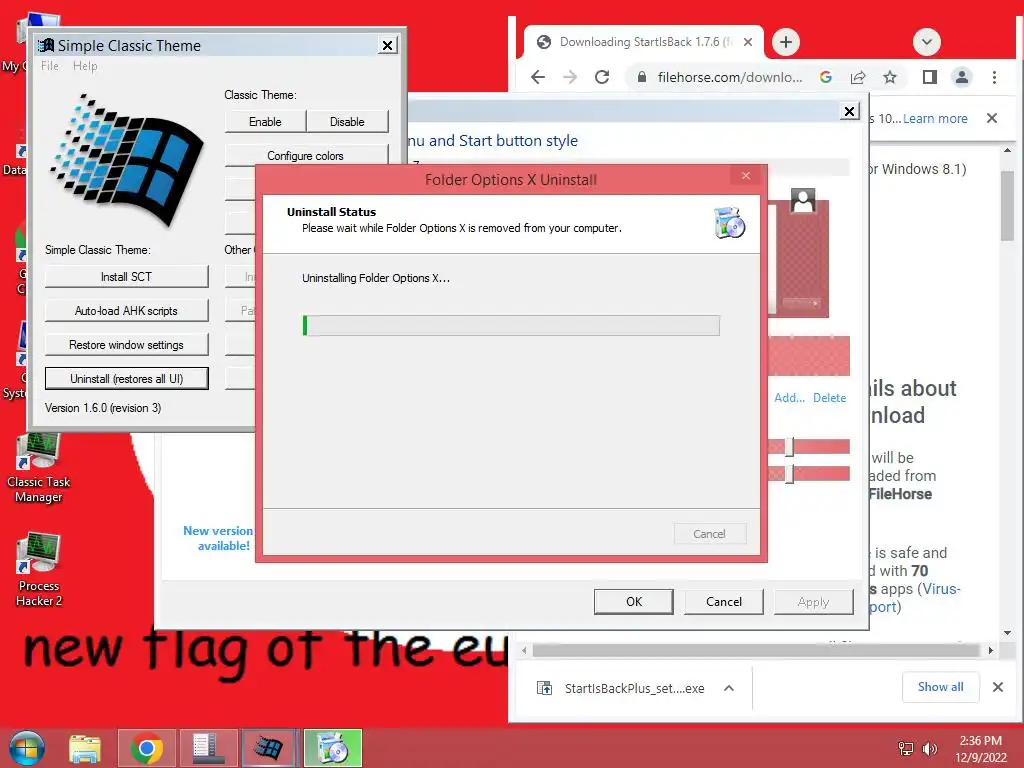Open File menu in Simple Classic Theme
This screenshot has width=1024, height=768.
coord(50,66)
